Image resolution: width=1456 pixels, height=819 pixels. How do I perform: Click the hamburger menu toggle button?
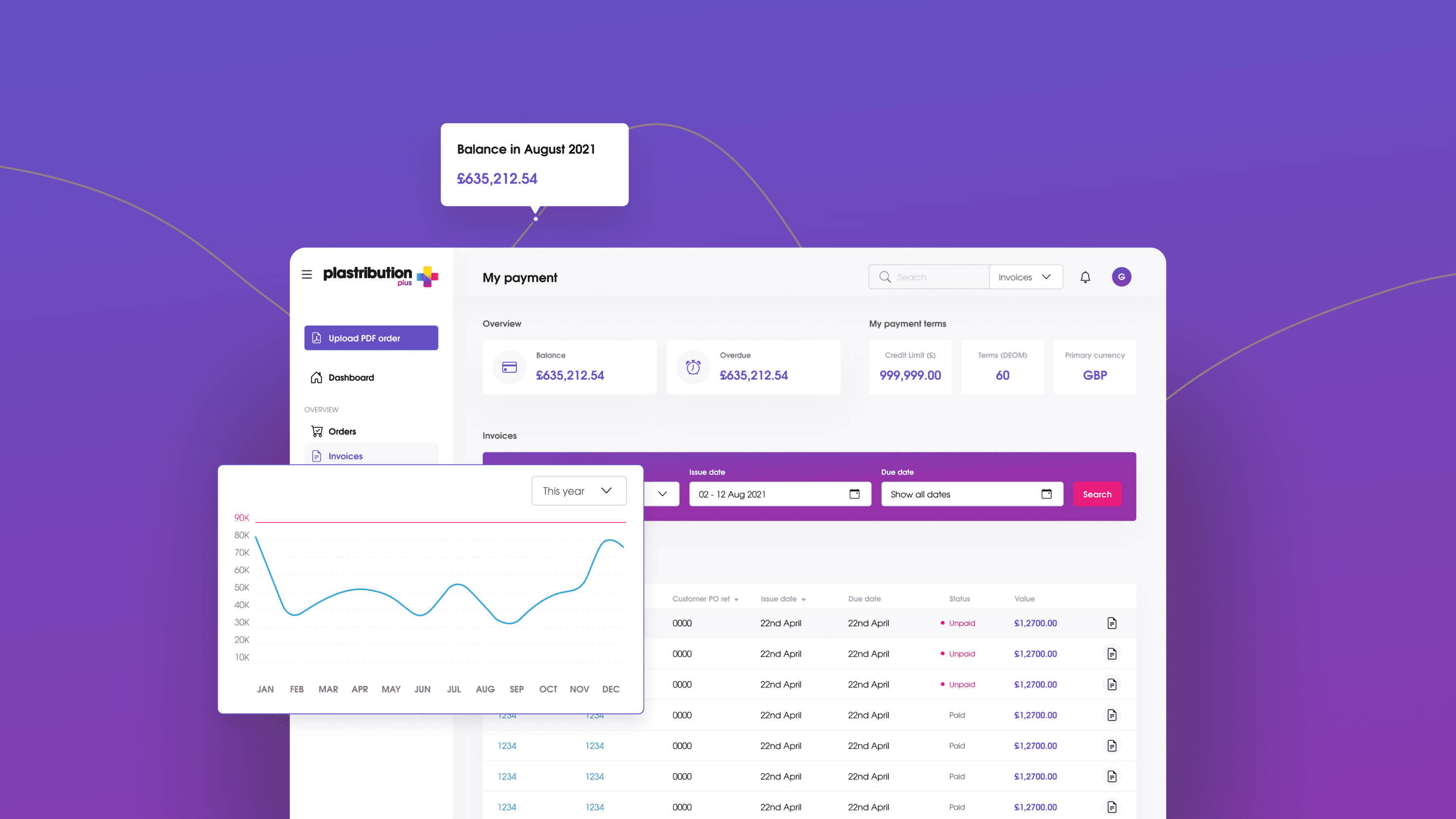[308, 276]
